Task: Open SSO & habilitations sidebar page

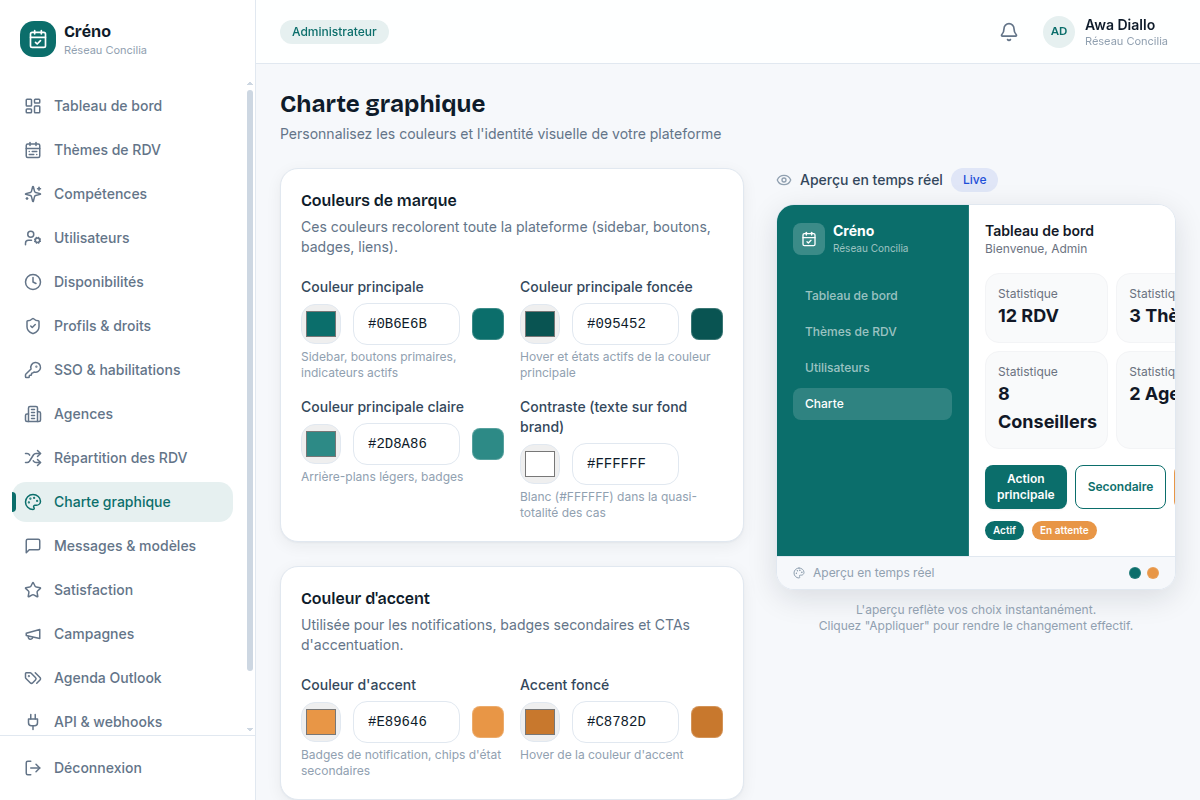Action: pos(122,370)
